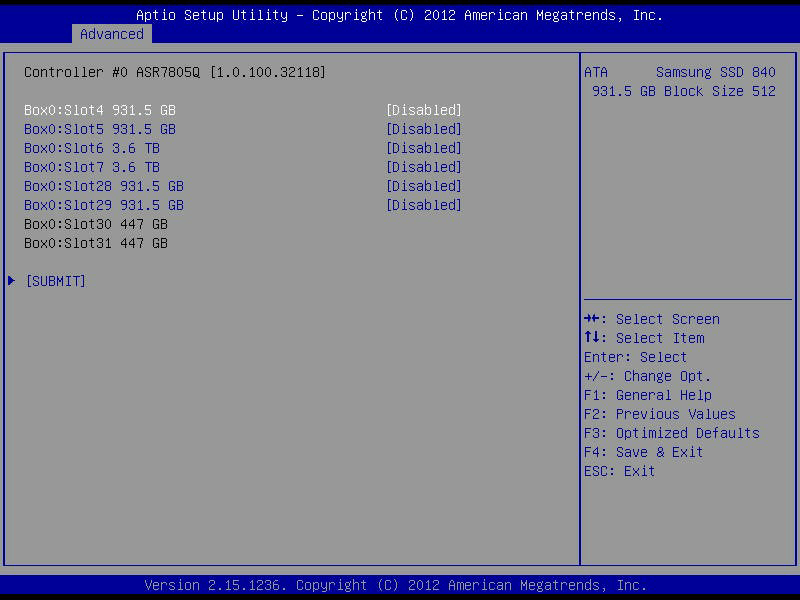
Task: Click the Box0:Slot31 447 GB entry
Action: pos(96,243)
